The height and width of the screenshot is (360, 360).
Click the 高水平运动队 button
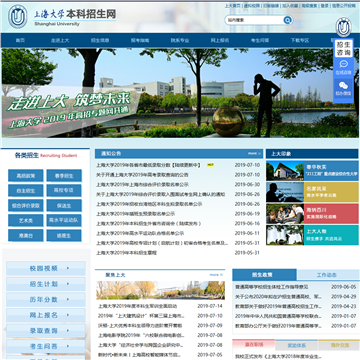coord(64,220)
